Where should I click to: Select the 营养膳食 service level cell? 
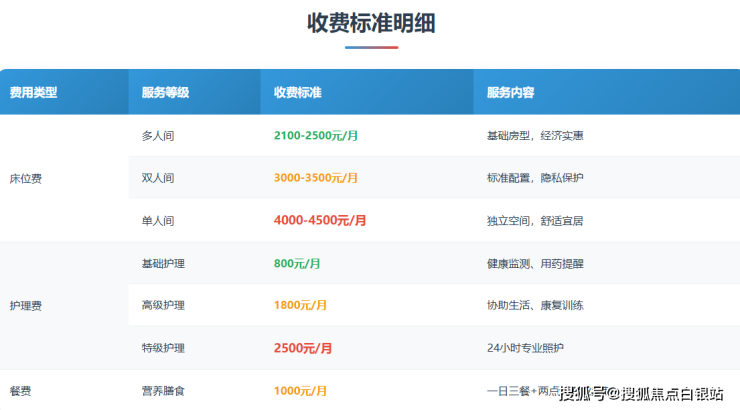pyautogui.click(x=164, y=390)
